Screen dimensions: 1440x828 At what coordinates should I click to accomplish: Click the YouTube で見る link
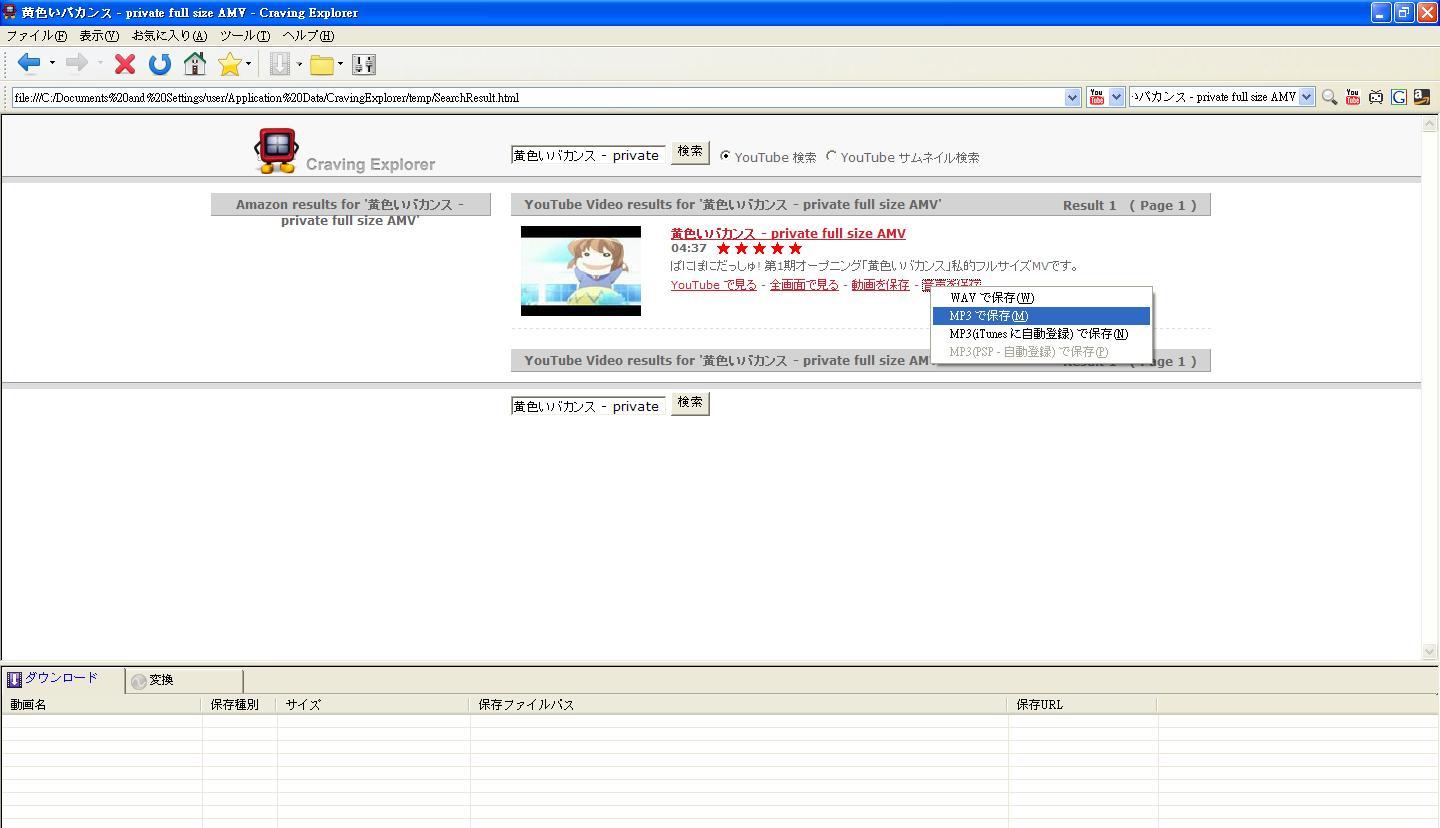click(713, 285)
